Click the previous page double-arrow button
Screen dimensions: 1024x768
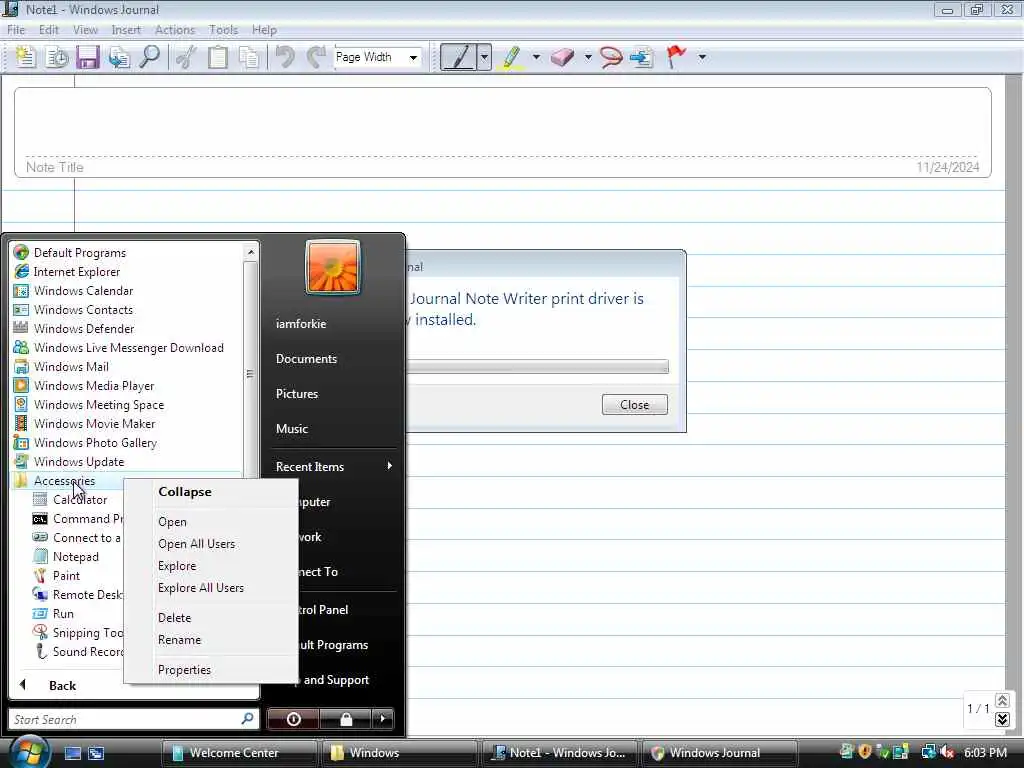point(1002,701)
